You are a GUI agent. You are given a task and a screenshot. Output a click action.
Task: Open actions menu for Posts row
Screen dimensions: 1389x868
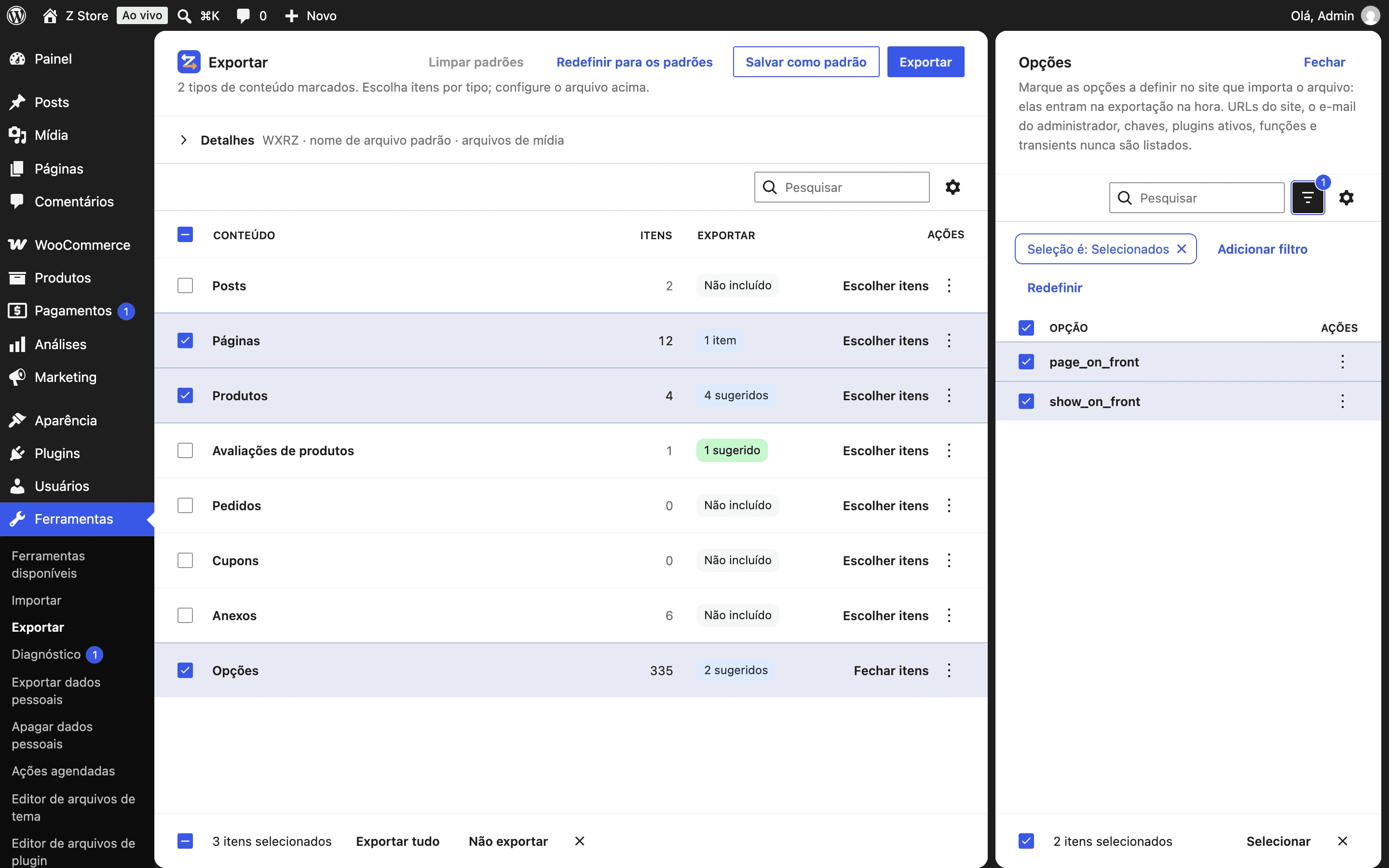[949, 285]
